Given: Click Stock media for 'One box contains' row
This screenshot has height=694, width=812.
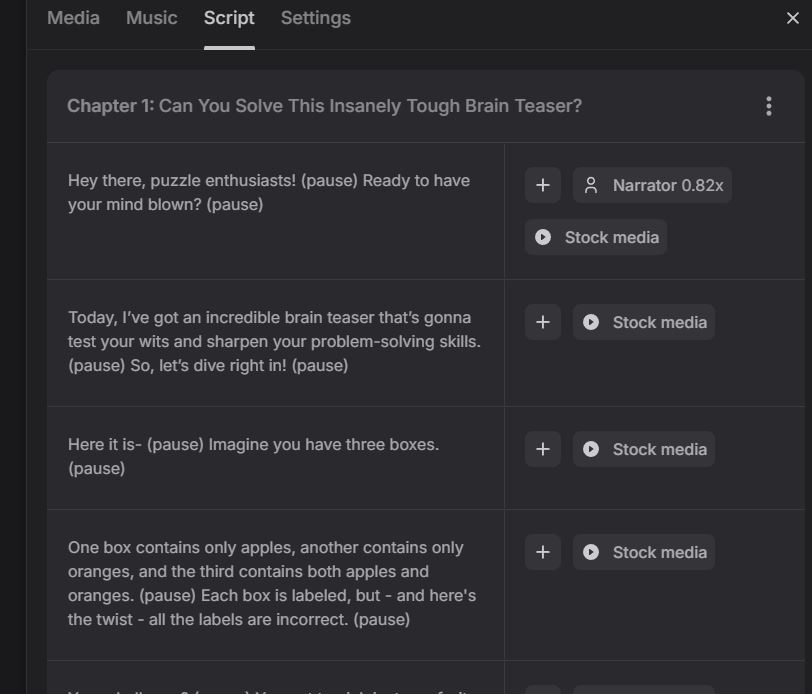Looking at the screenshot, I should tap(644, 552).
